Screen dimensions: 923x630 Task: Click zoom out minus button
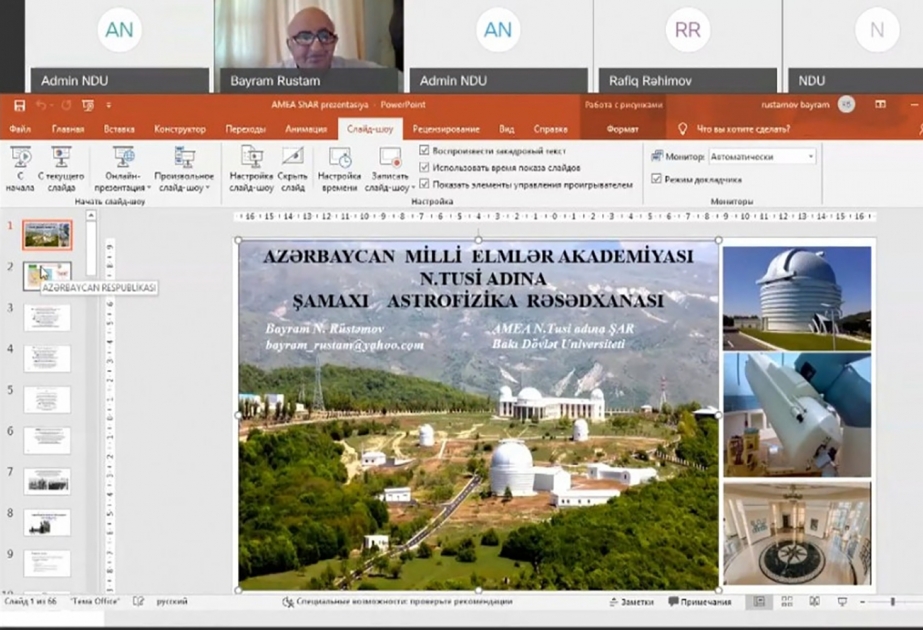coord(862,602)
